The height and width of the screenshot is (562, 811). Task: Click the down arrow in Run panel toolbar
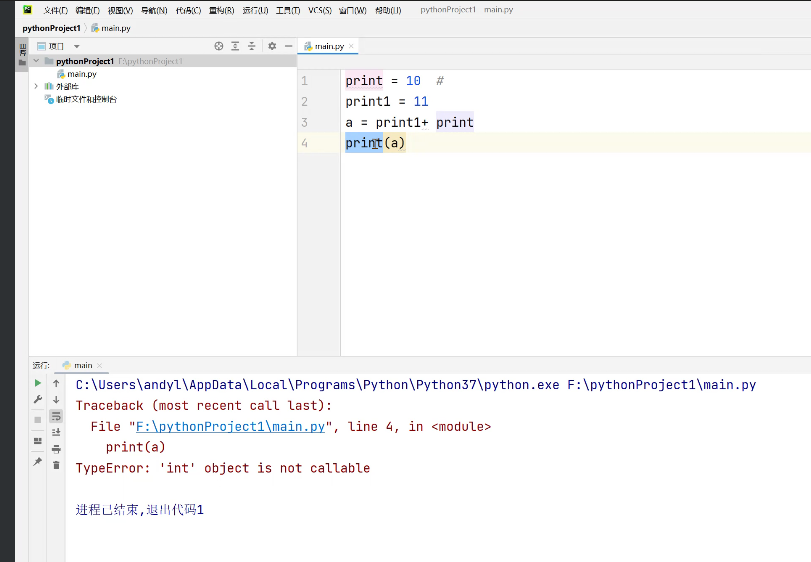tap(56, 400)
